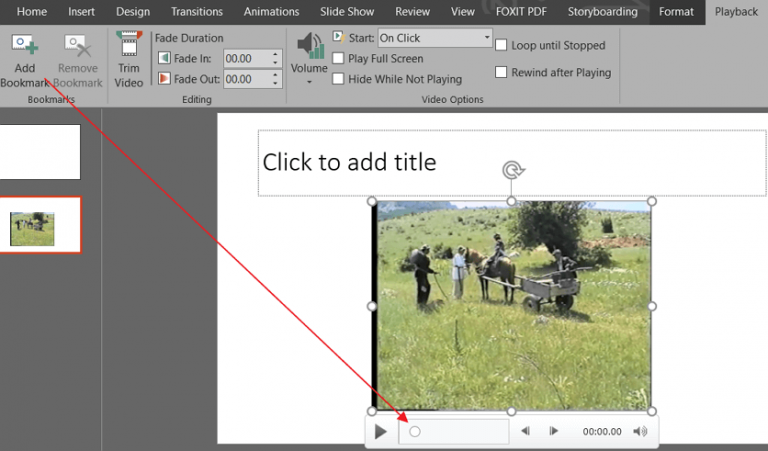Expand the Volume dropdown arrow
This screenshot has height=451, width=768.
point(309,82)
